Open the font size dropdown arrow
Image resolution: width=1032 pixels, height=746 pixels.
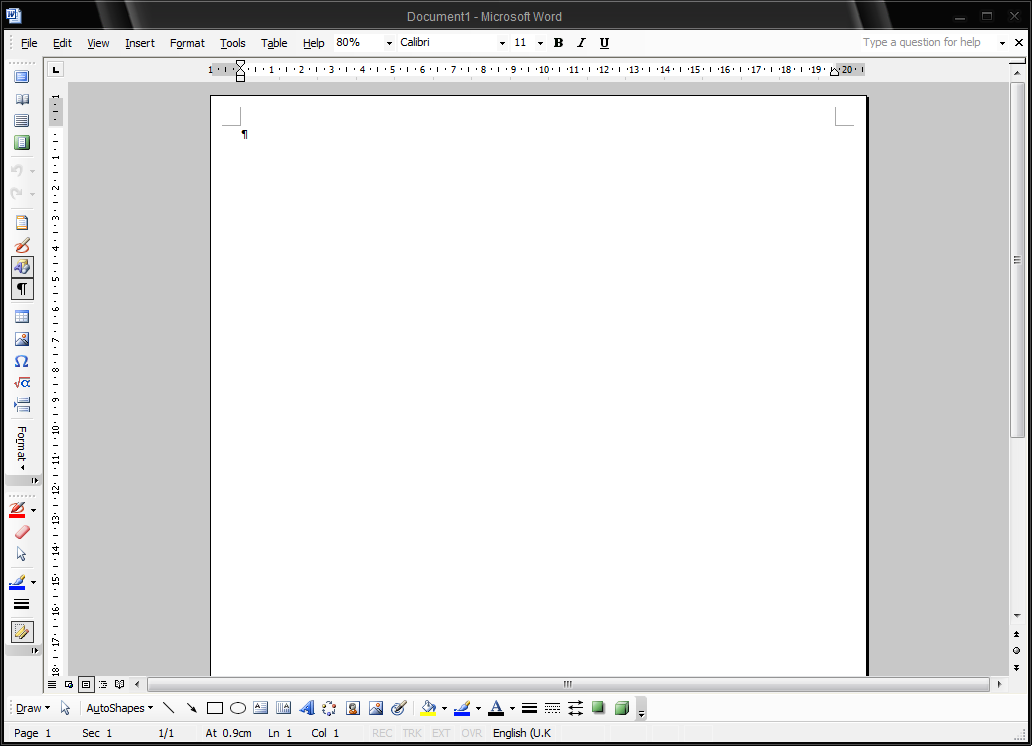pos(540,43)
